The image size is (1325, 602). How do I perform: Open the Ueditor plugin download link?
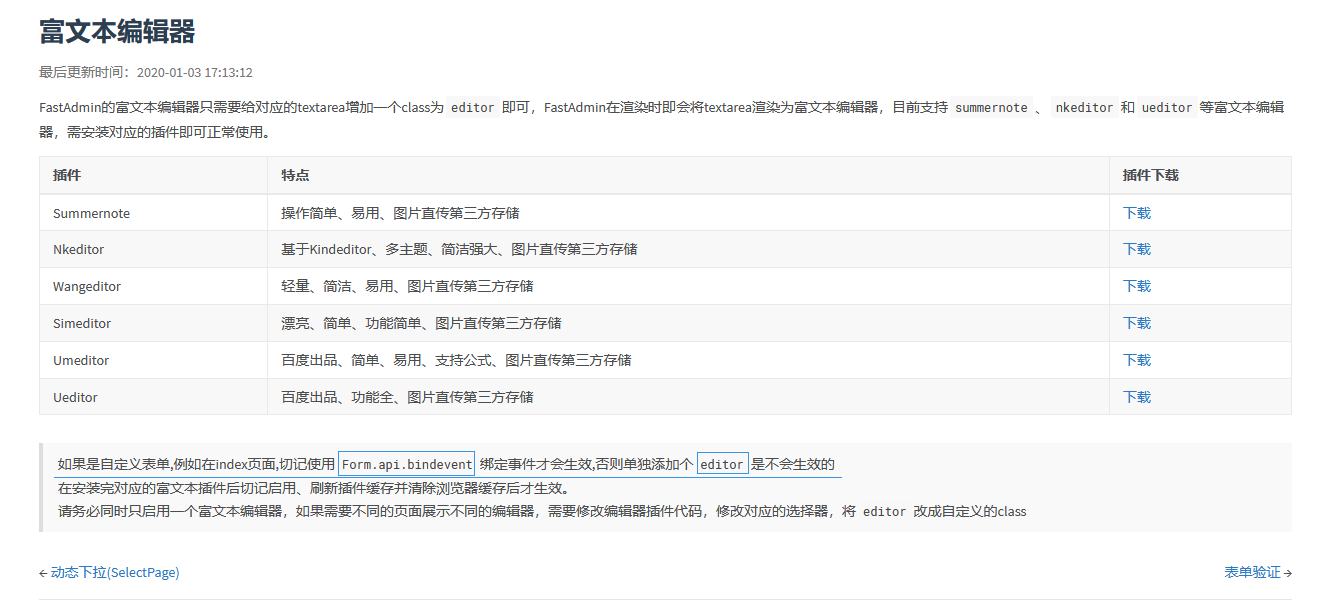click(x=1136, y=397)
